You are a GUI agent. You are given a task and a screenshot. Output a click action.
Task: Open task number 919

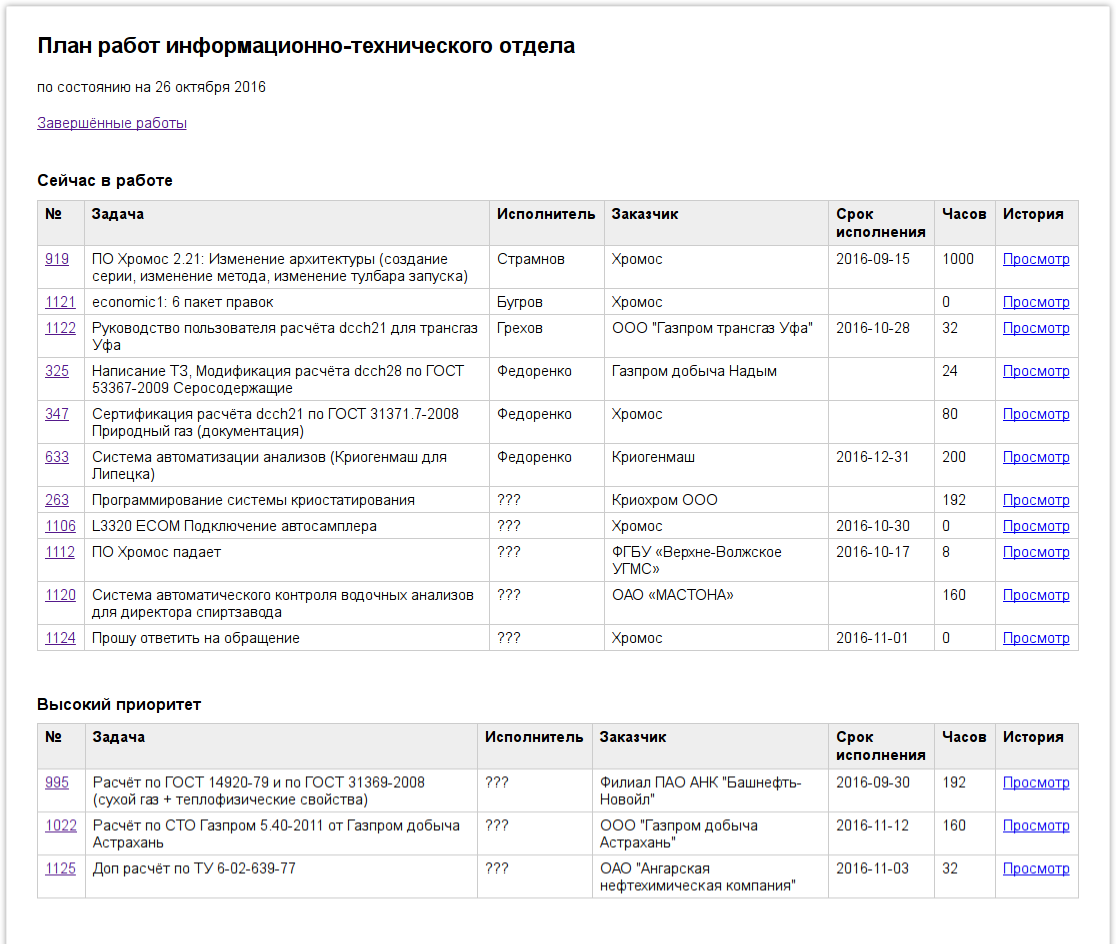(57, 259)
